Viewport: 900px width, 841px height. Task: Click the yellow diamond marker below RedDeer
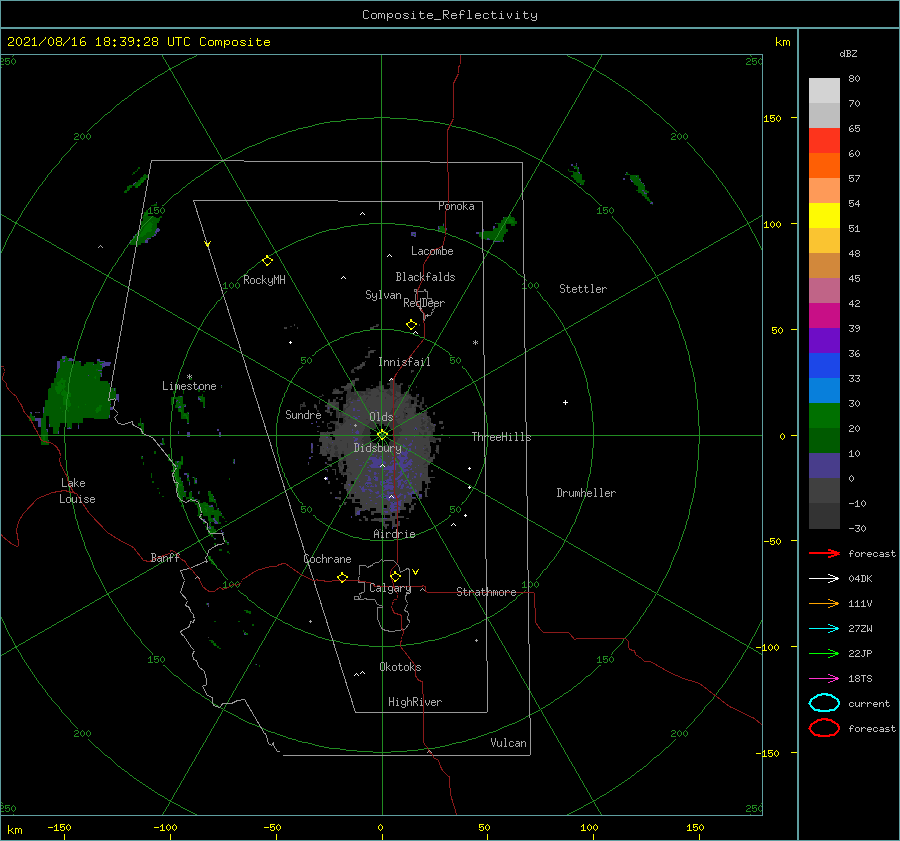coord(412,325)
